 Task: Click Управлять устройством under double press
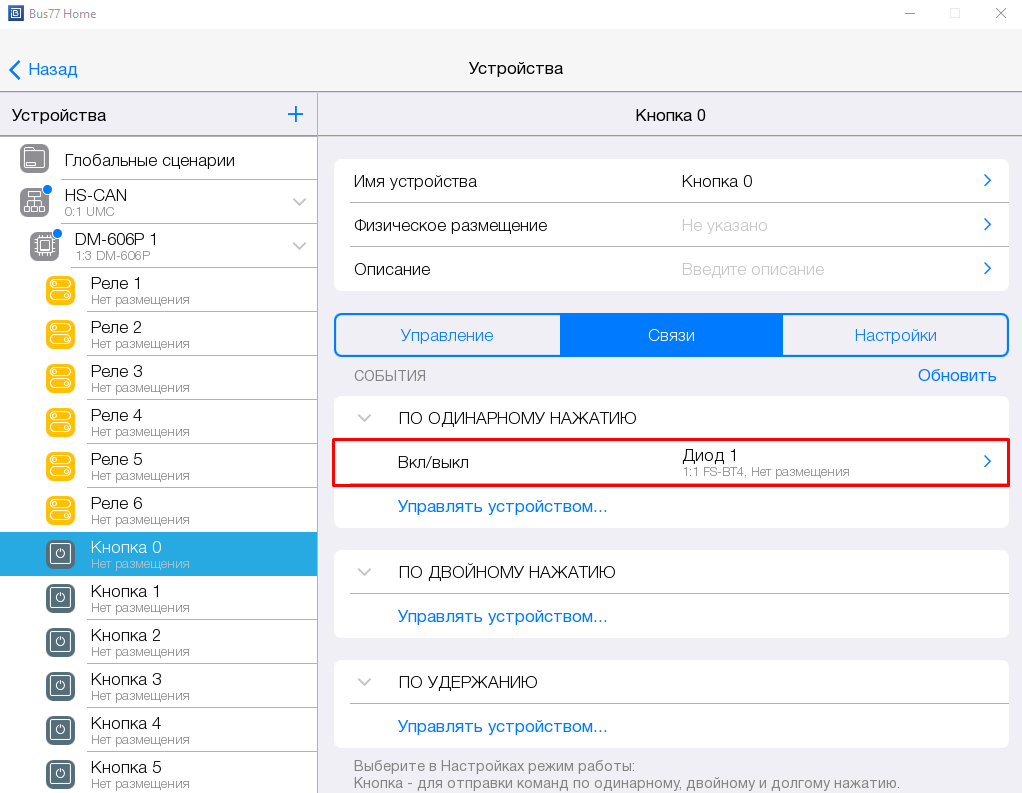(502, 616)
